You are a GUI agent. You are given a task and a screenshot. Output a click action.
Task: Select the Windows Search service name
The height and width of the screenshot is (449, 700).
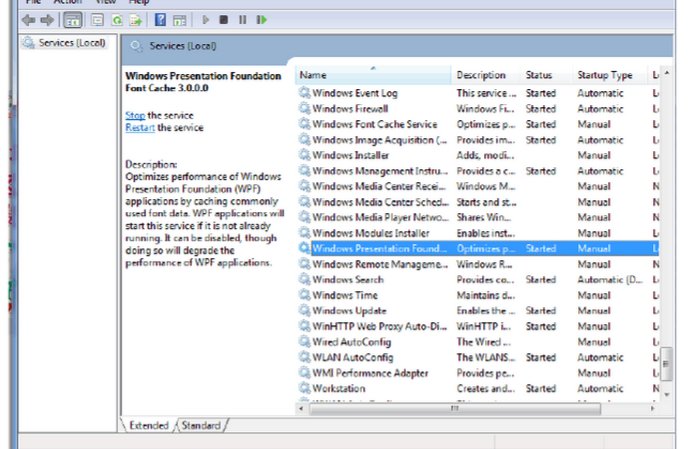348,279
